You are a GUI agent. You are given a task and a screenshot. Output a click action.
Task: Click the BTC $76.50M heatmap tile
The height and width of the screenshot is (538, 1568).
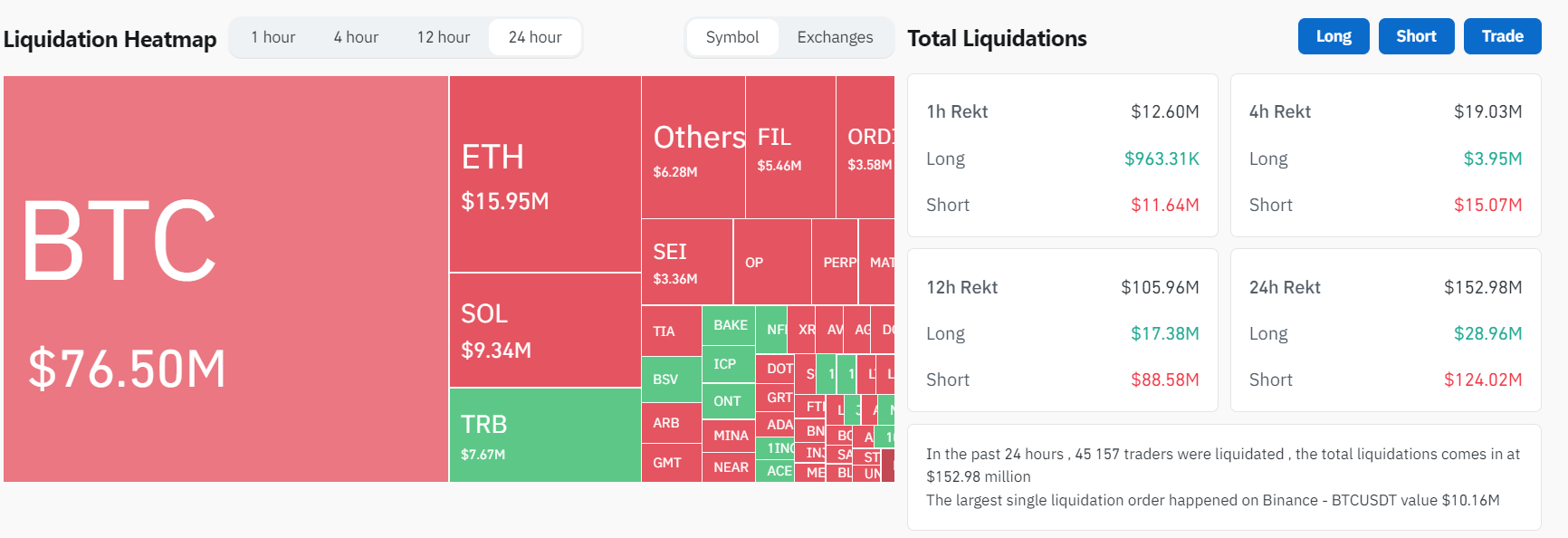pyautogui.click(x=226, y=278)
